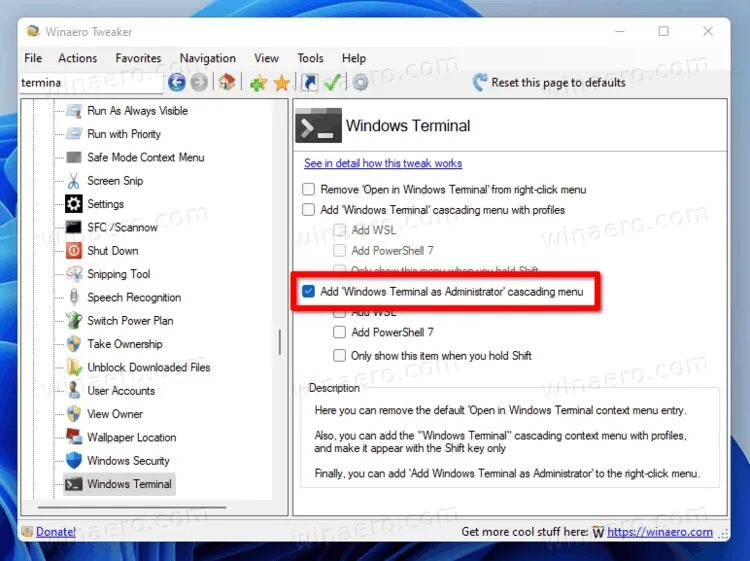This screenshot has width=750, height=561.
Task: Open the File menu
Action: point(33,58)
